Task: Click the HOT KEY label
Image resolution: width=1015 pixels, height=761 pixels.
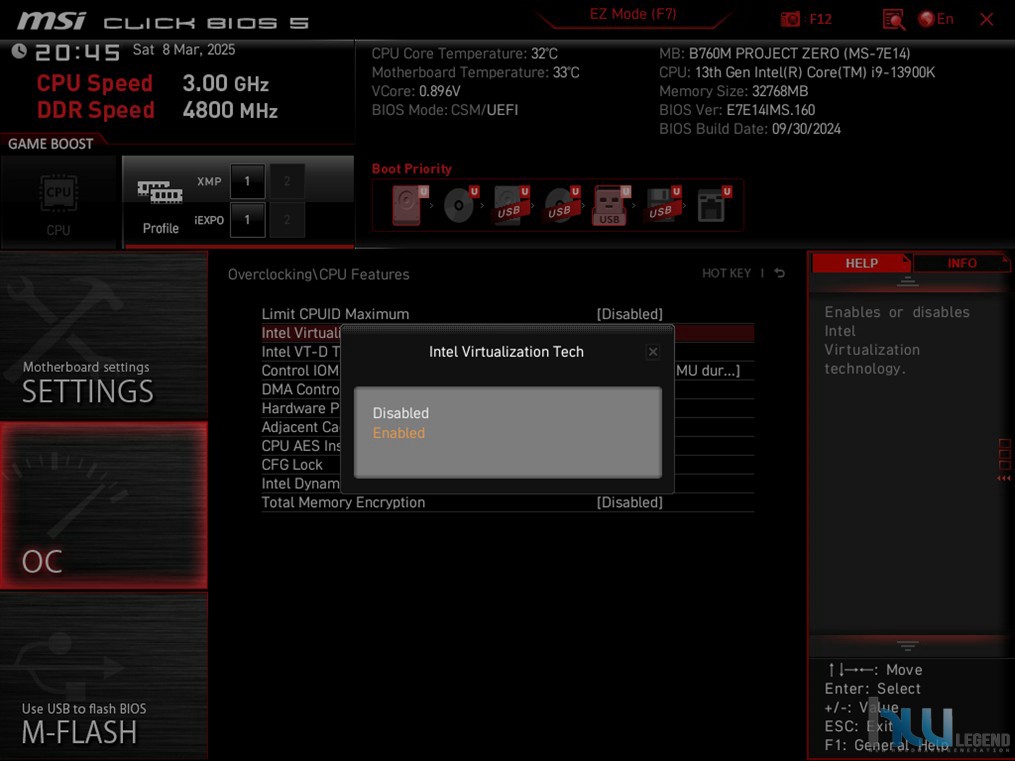Action: pos(726,274)
